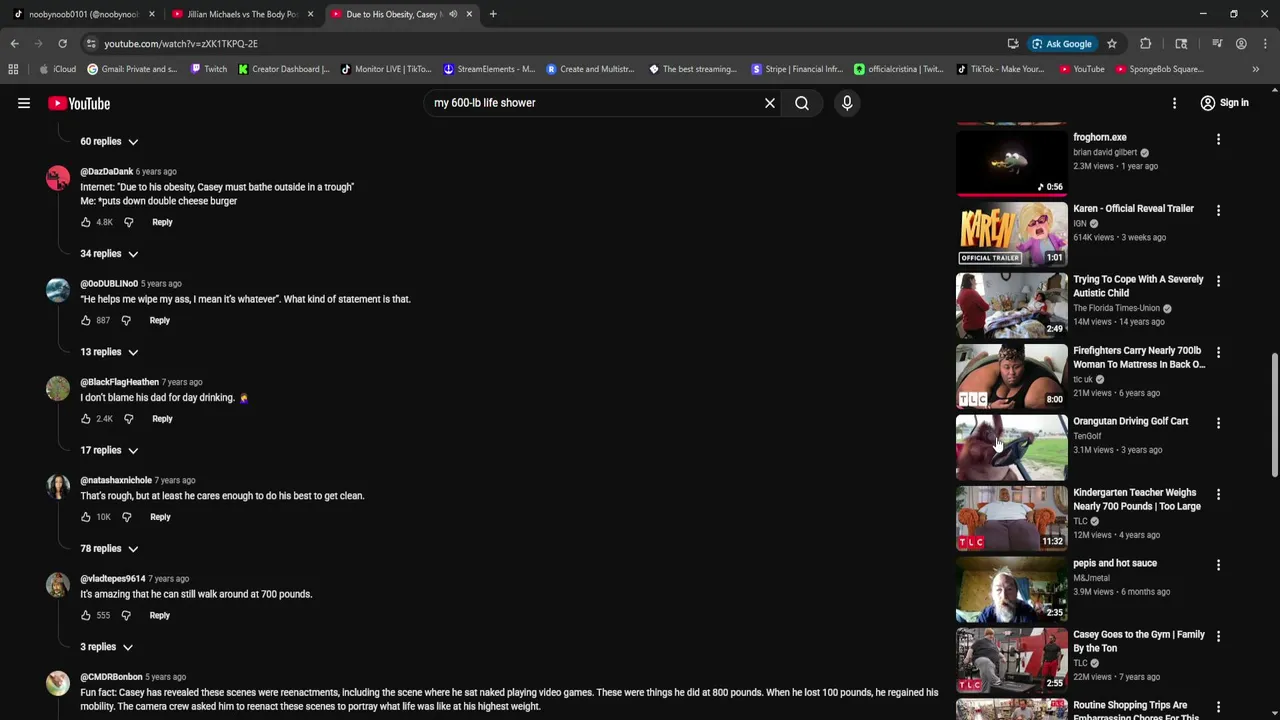
Task: Open options for pepis and hot sauce
Action: (x=1218, y=566)
